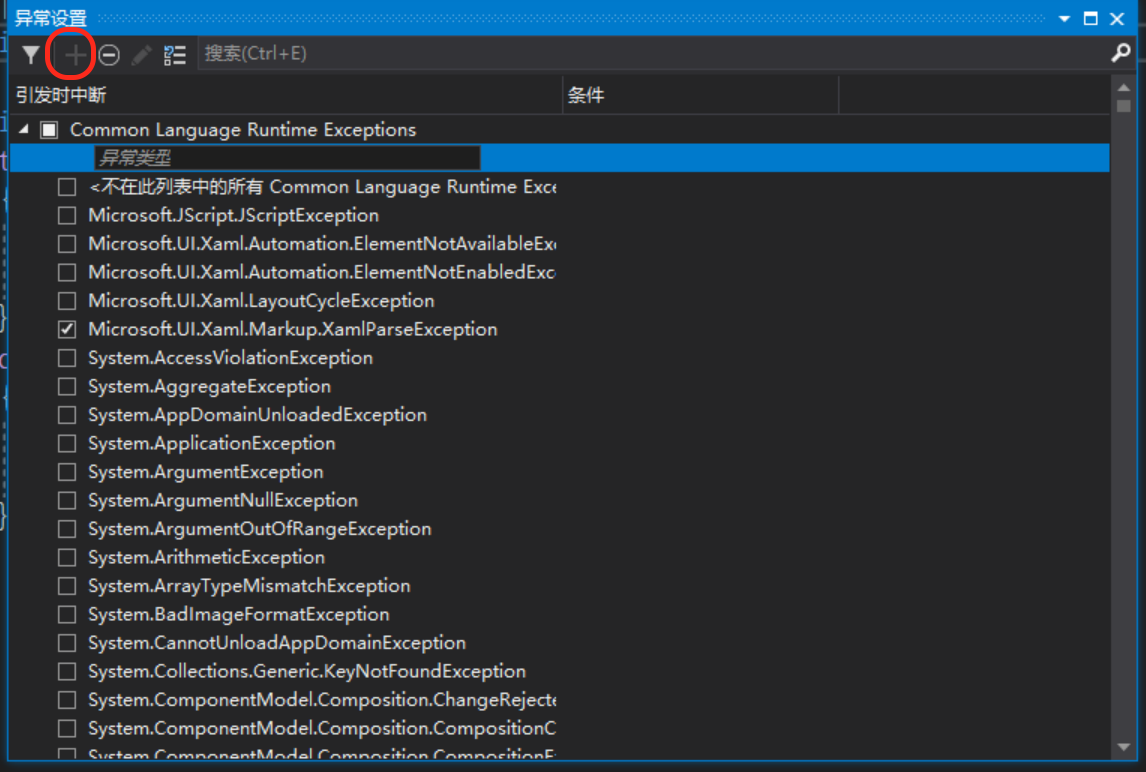
Task: Click the 条件 column header
Action: [x=586, y=96]
